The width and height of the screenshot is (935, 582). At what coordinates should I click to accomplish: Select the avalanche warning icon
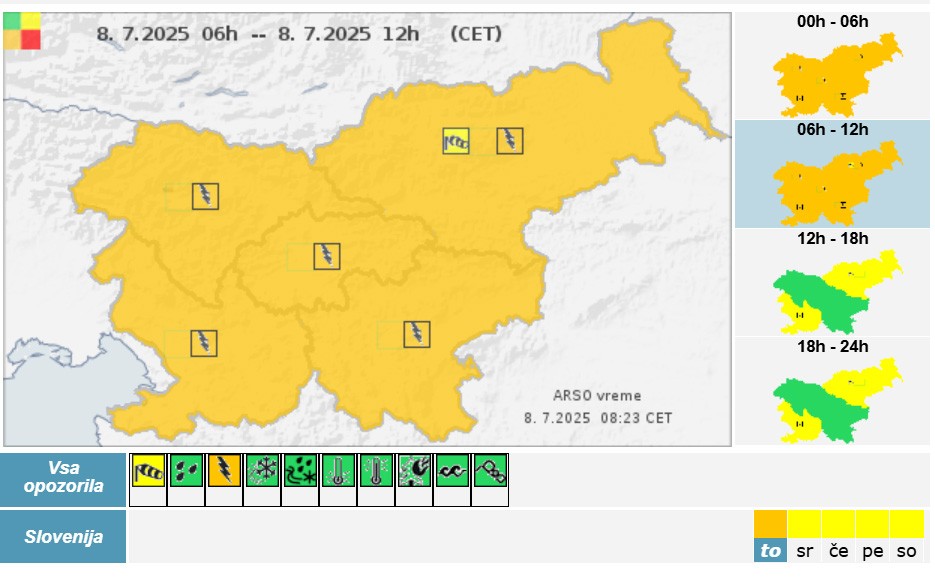[490, 470]
